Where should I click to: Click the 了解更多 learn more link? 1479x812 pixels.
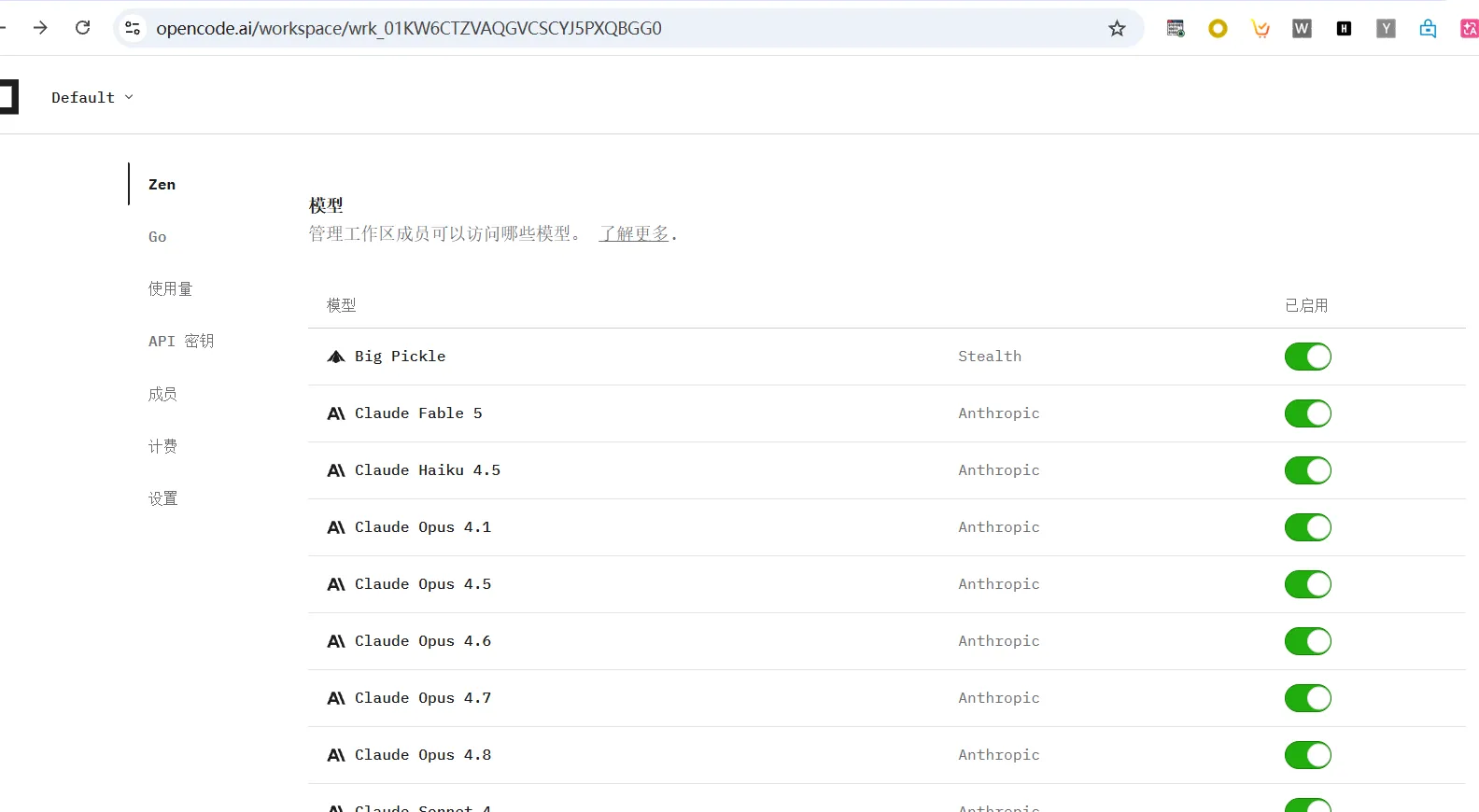(x=634, y=233)
